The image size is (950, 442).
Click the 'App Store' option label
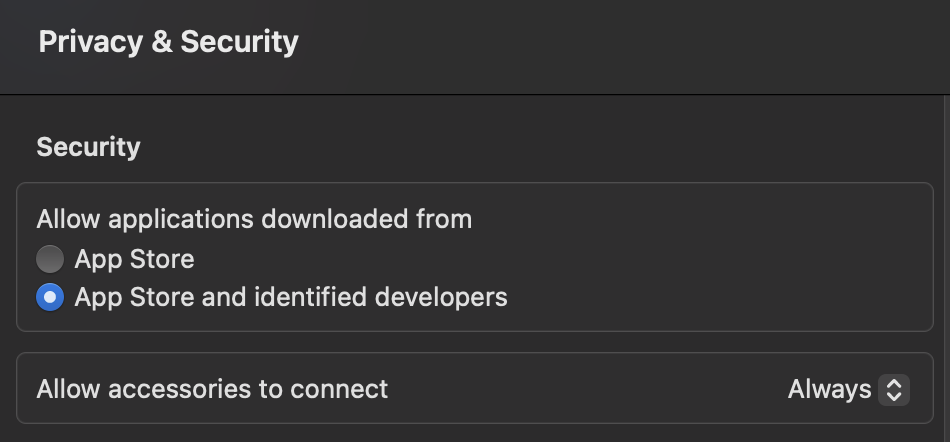tap(134, 259)
